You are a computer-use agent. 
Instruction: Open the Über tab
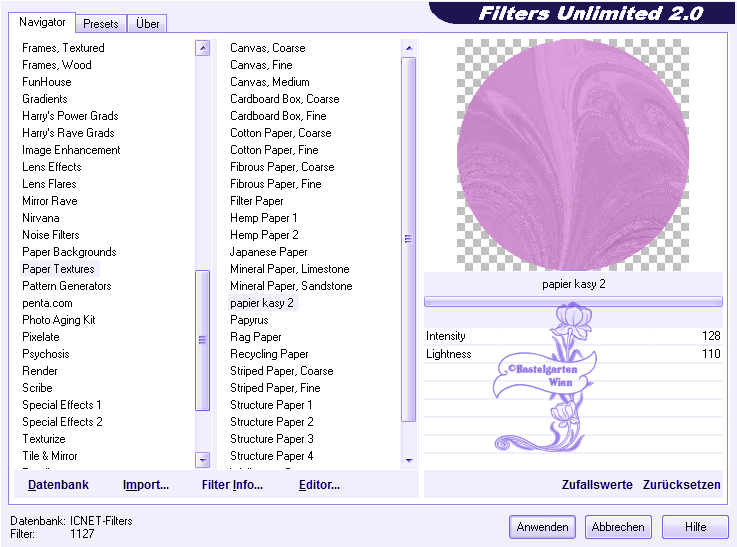click(147, 23)
